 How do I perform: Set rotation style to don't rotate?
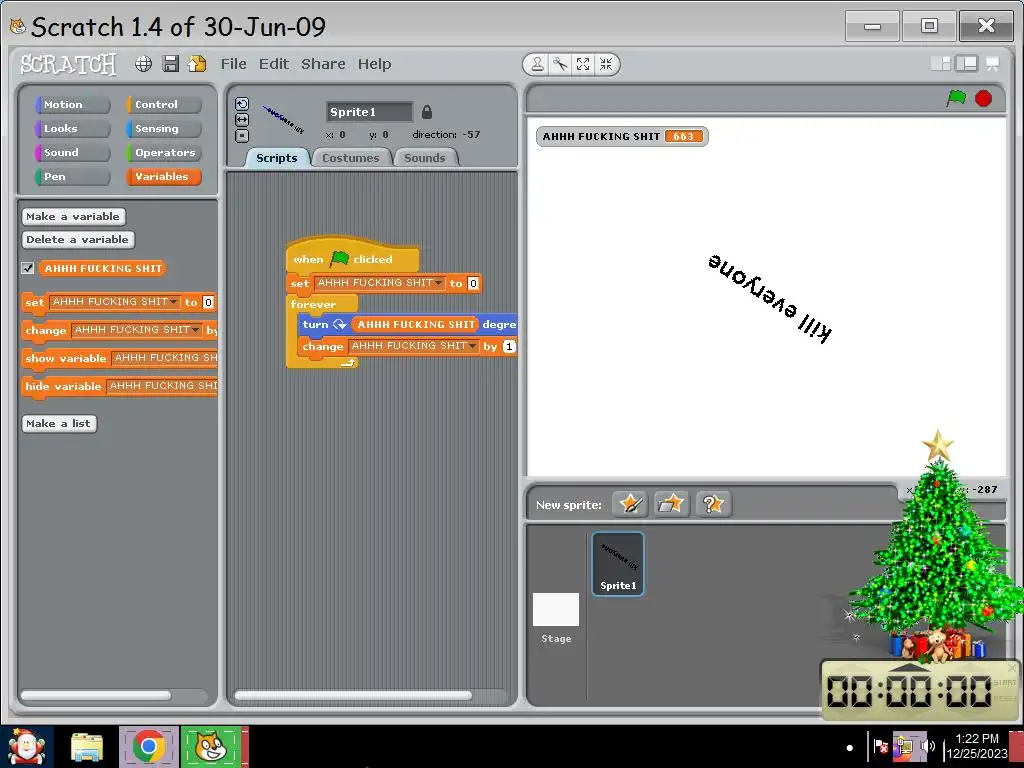[x=242, y=136]
